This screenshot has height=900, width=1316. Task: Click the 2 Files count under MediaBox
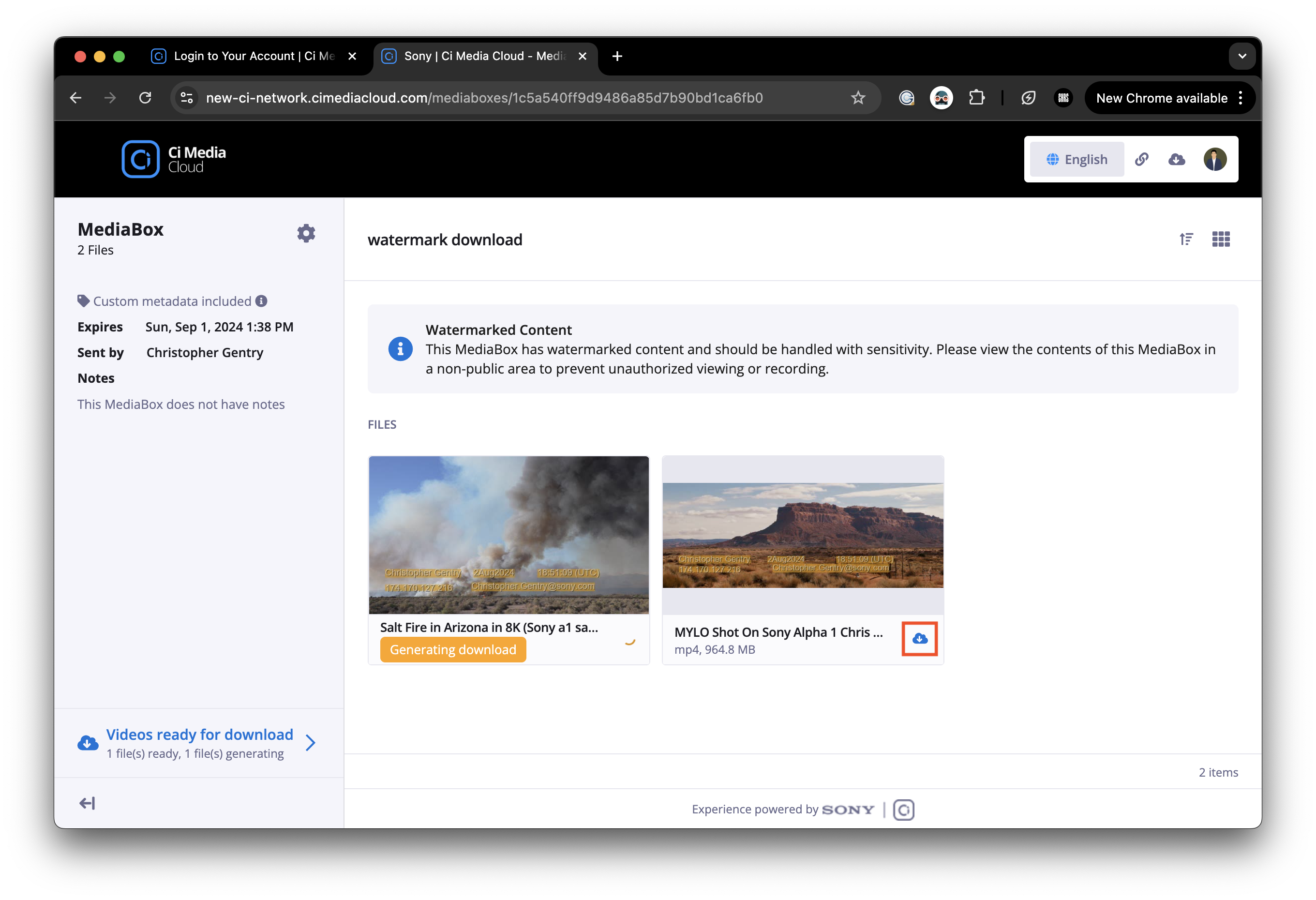tap(96, 250)
